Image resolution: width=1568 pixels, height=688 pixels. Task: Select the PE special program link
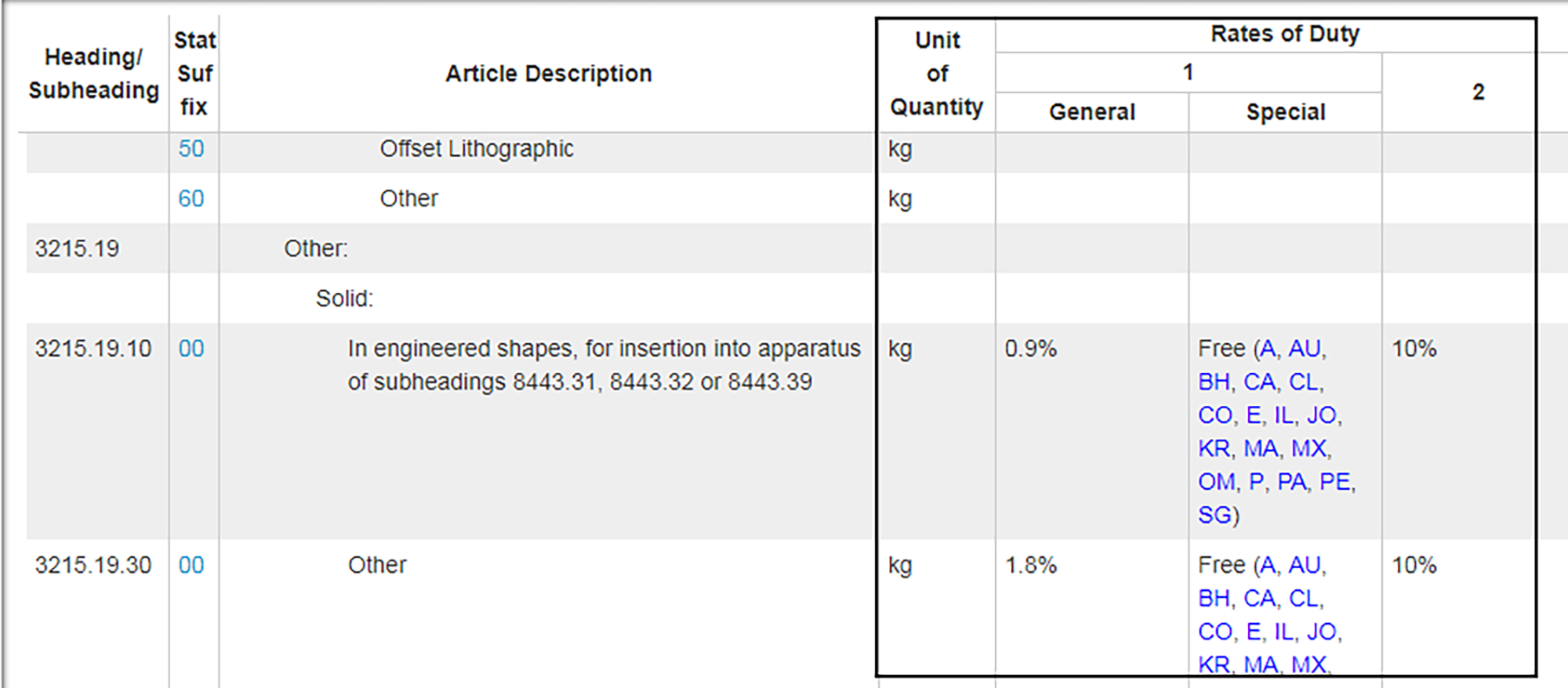1334,482
